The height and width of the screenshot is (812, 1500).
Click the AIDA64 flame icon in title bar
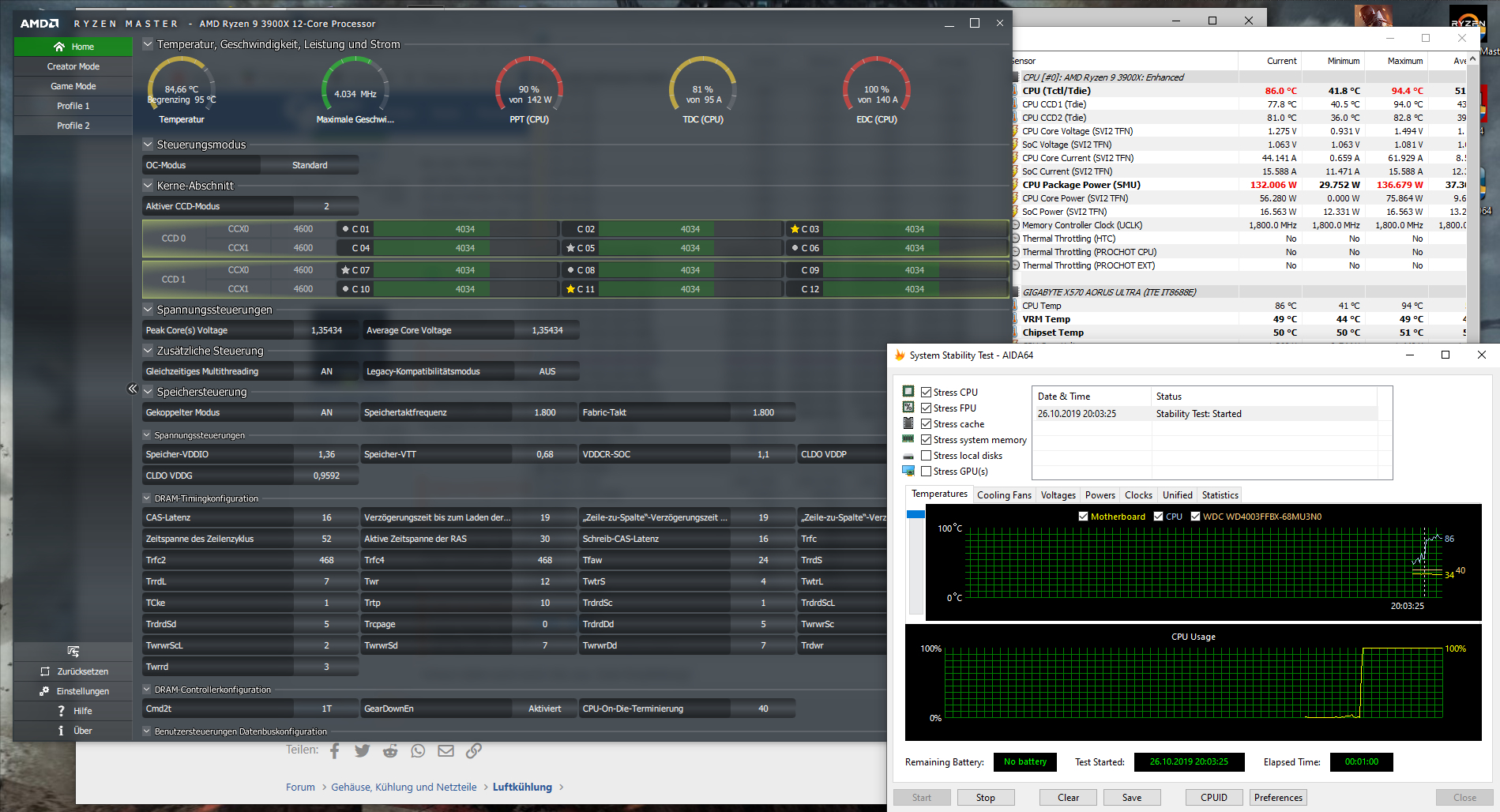[x=899, y=355]
